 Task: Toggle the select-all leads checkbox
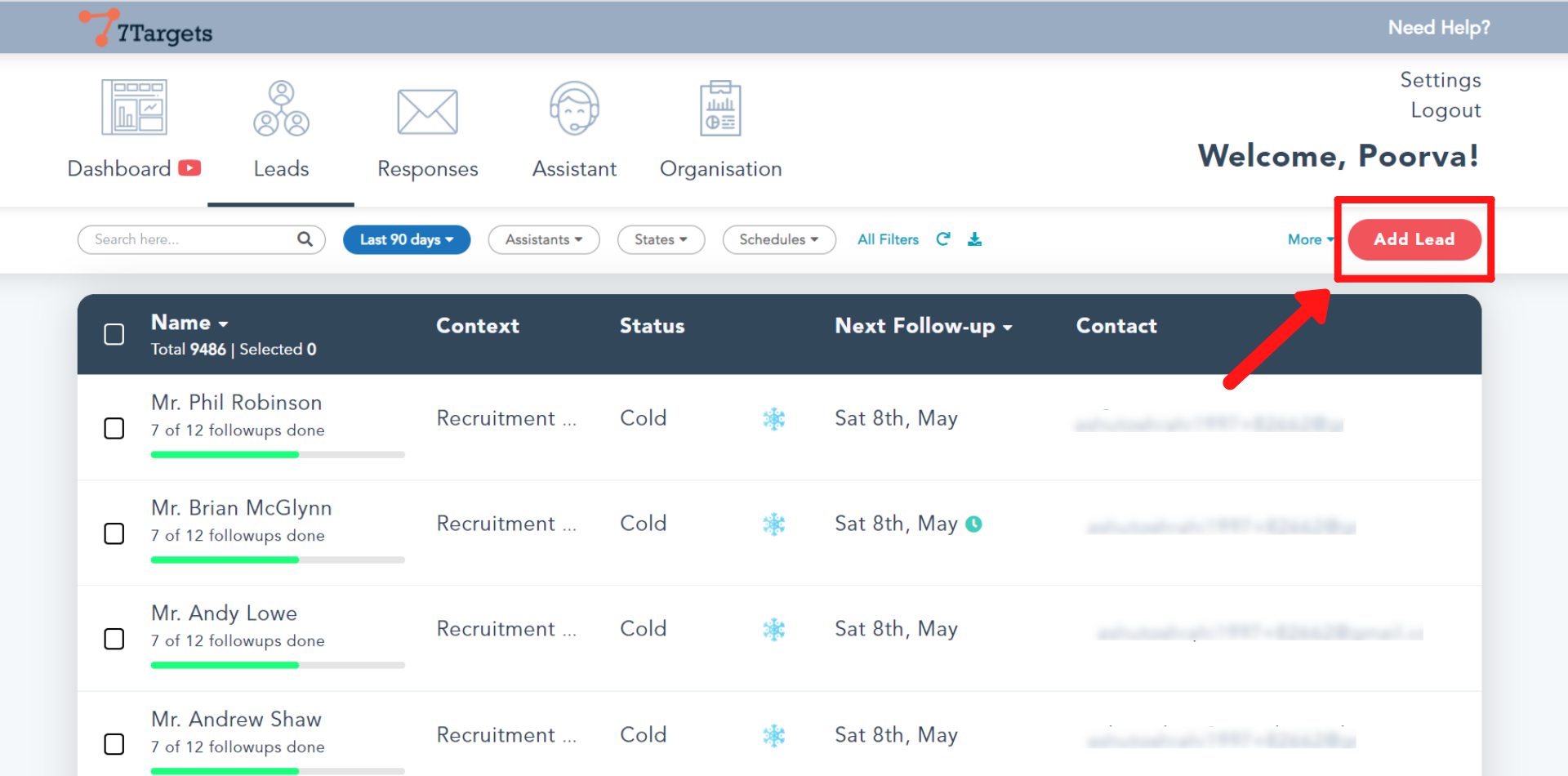[x=114, y=335]
